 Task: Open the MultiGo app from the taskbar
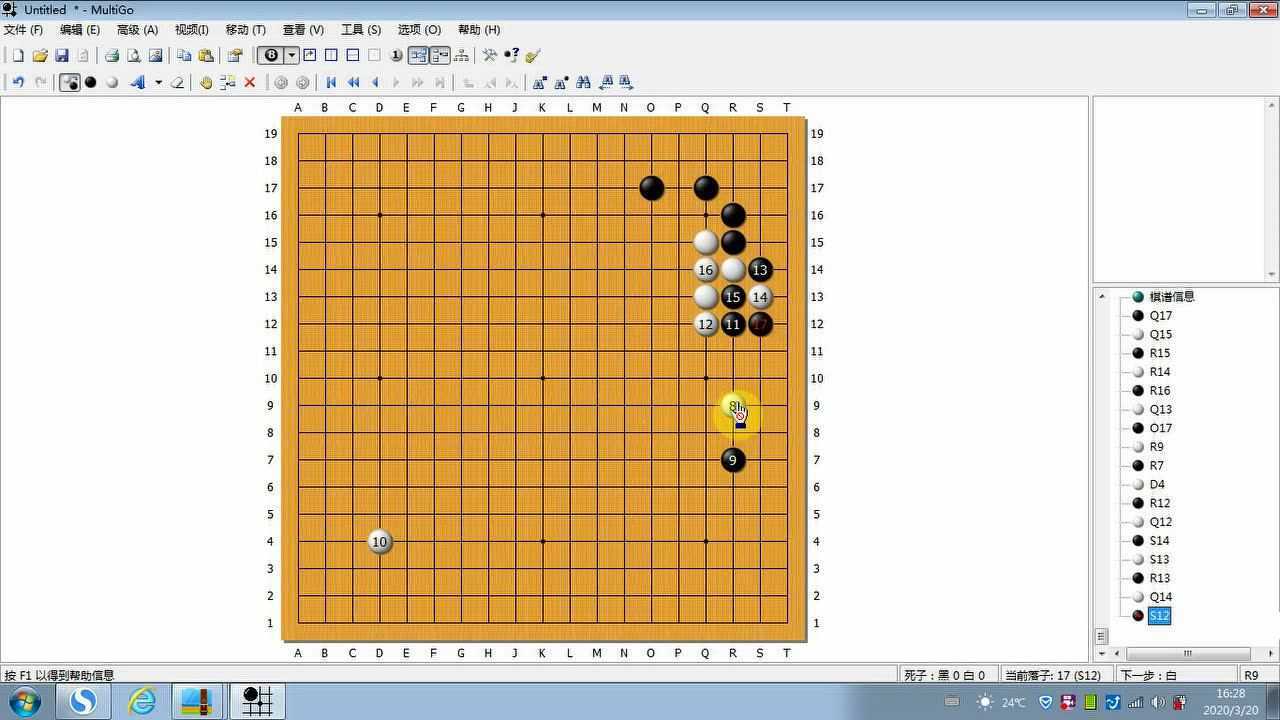258,701
